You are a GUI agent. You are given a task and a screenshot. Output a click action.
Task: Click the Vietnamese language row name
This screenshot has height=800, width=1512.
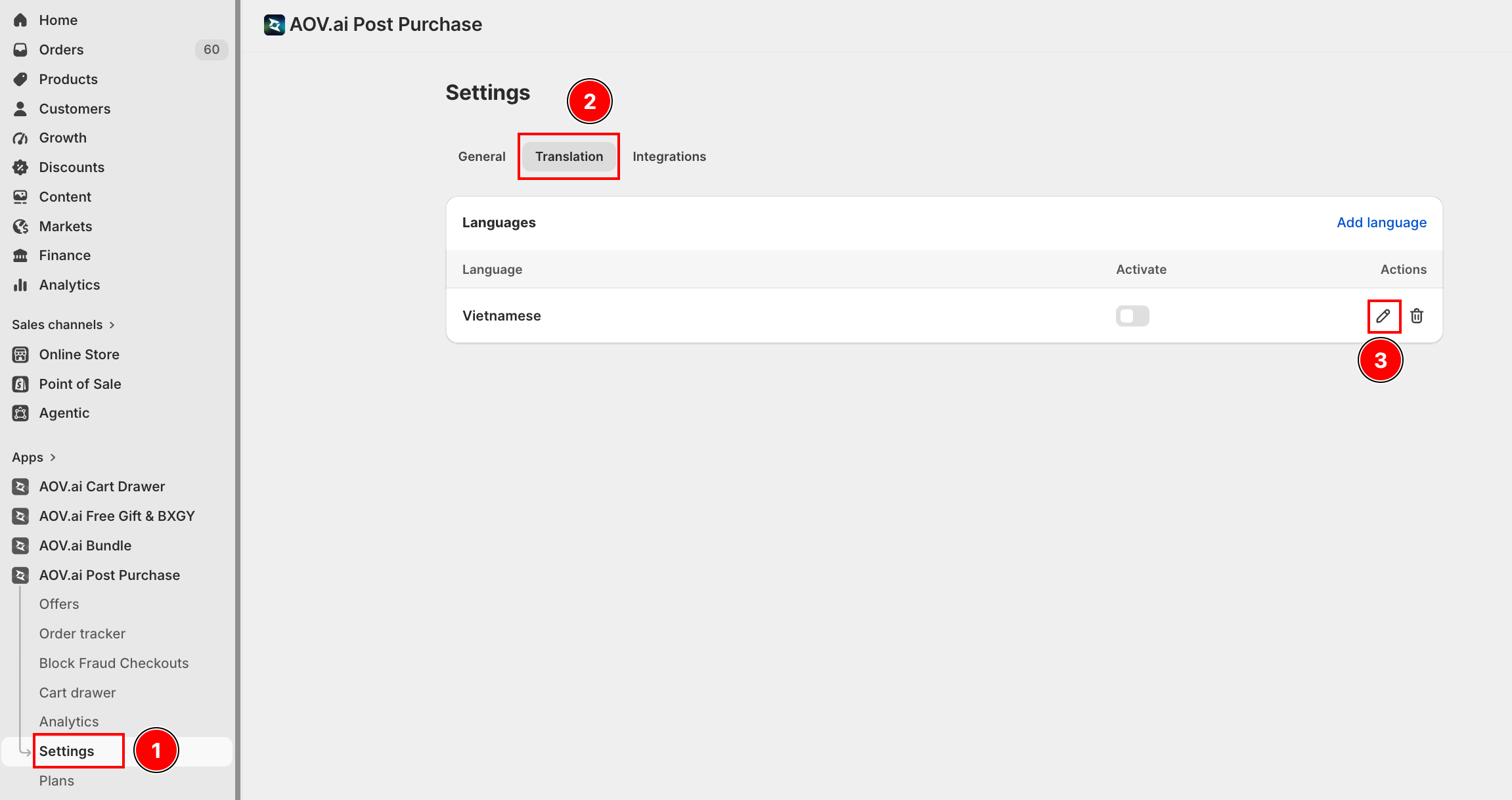pyautogui.click(x=502, y=316)
